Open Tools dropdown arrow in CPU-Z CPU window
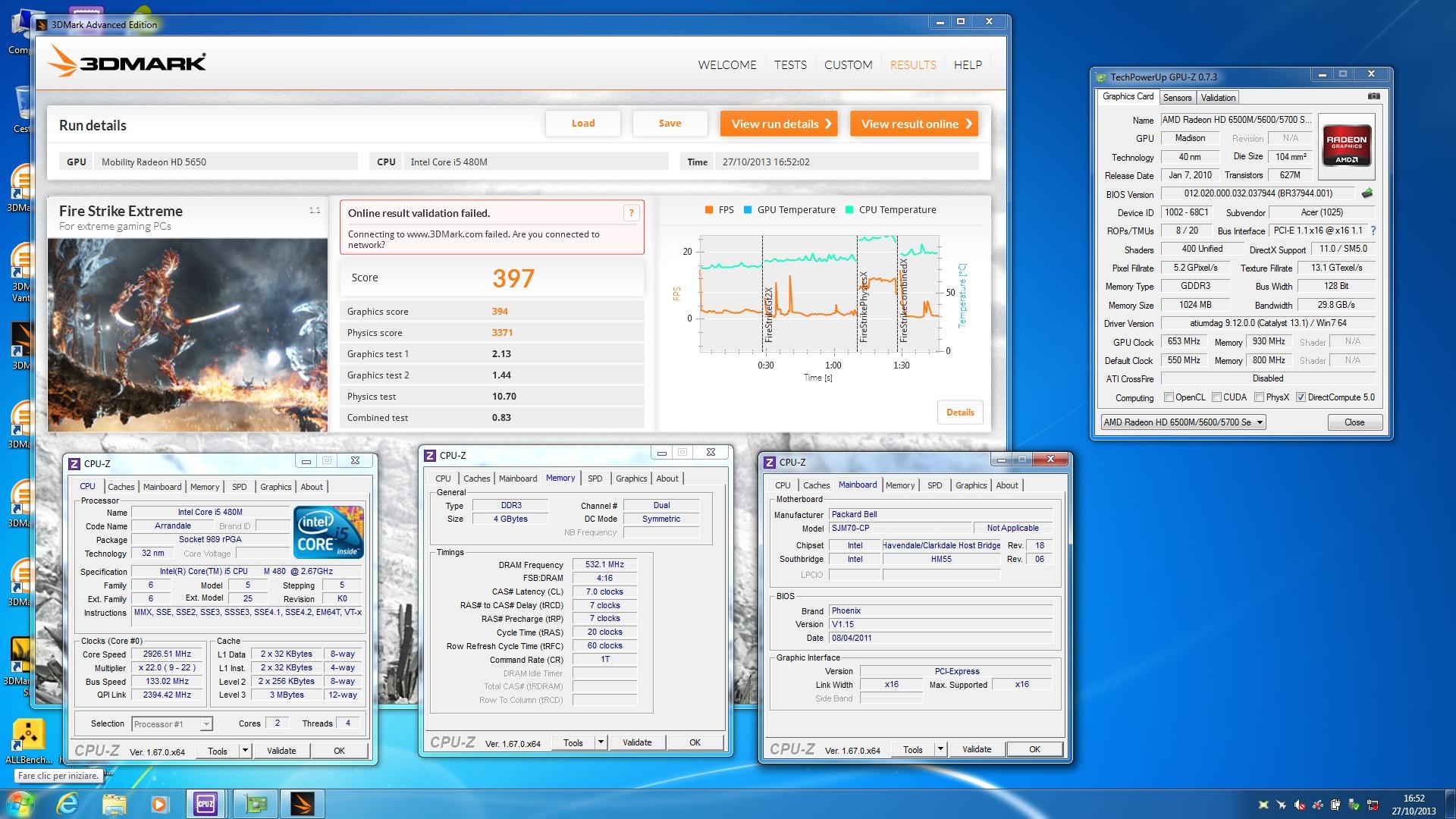Image resolution: width=1456 pixels, height=819 pixels. (x=245, y=751)
